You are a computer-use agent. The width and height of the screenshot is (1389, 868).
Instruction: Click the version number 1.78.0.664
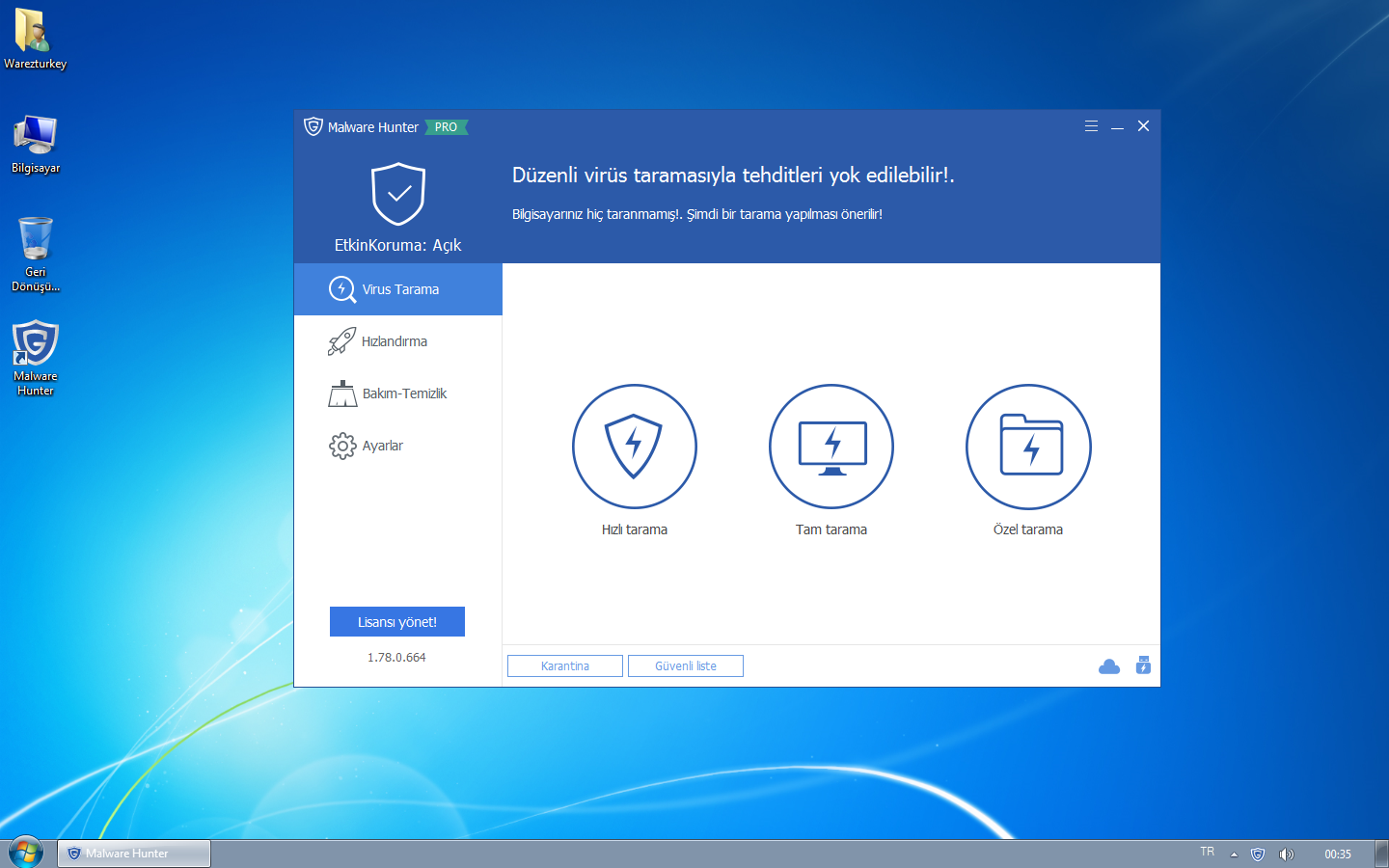click(396, 658)
